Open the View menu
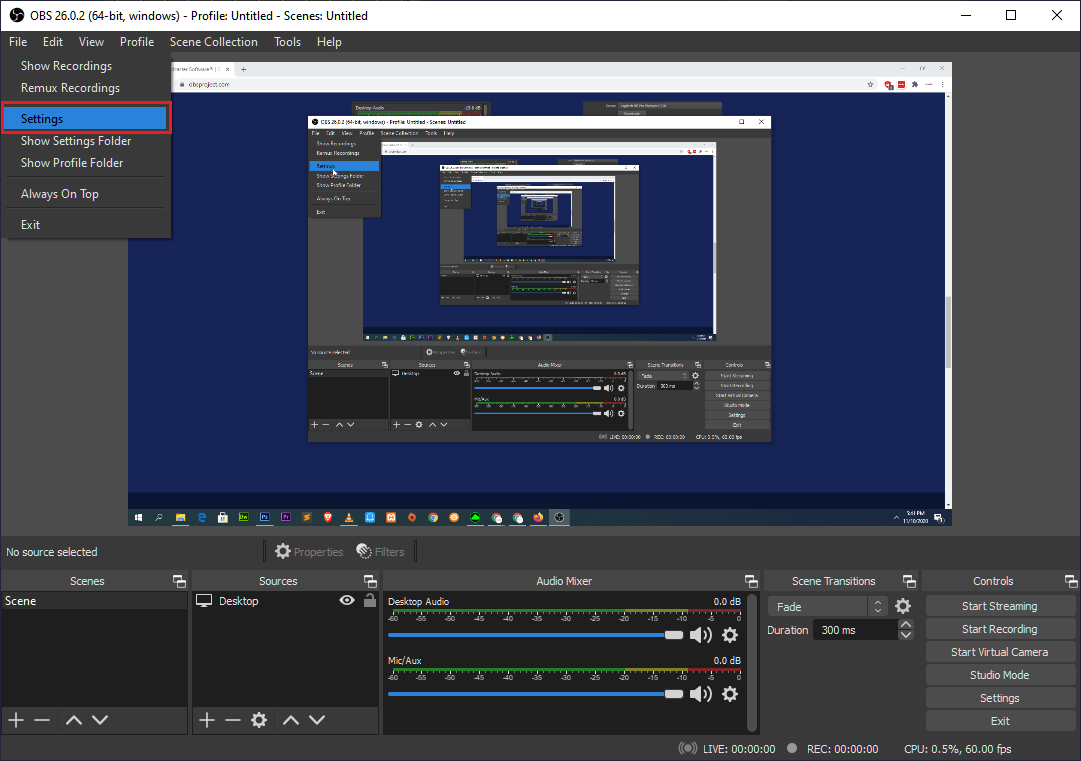1081x761 pixels. click(91, 41)
